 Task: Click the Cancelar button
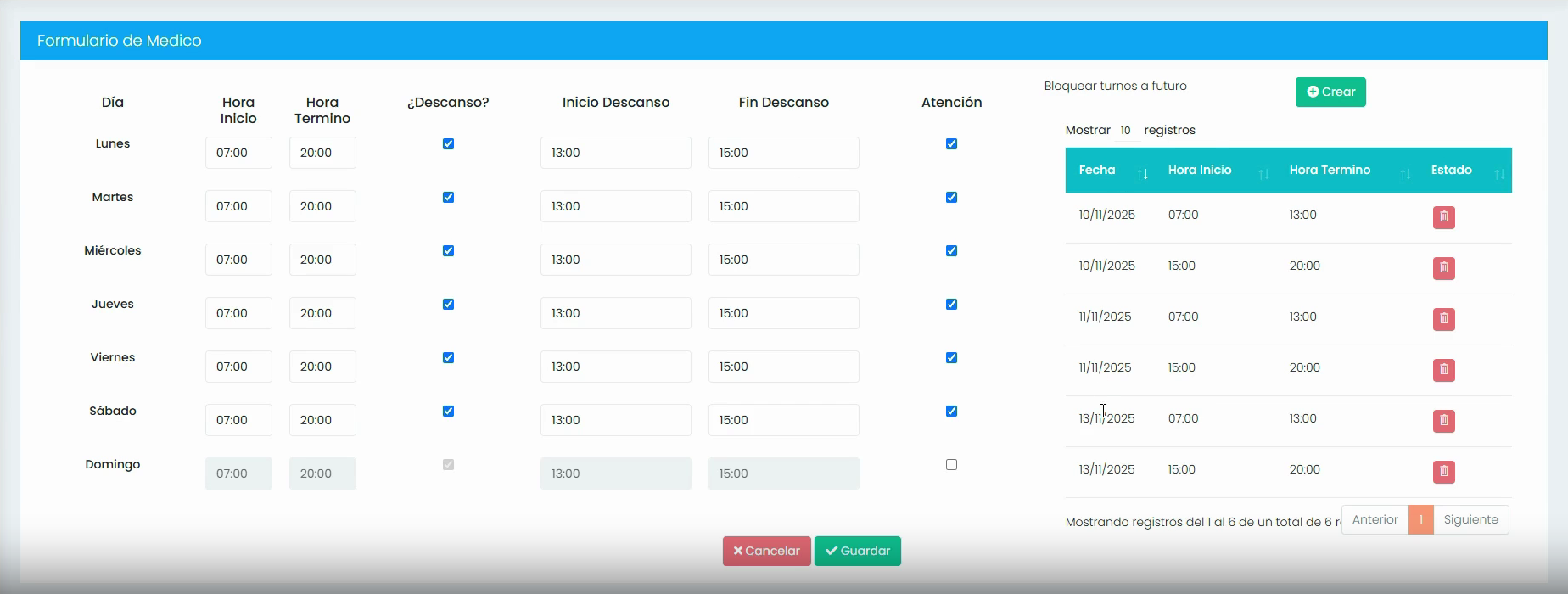click(767, 551)
